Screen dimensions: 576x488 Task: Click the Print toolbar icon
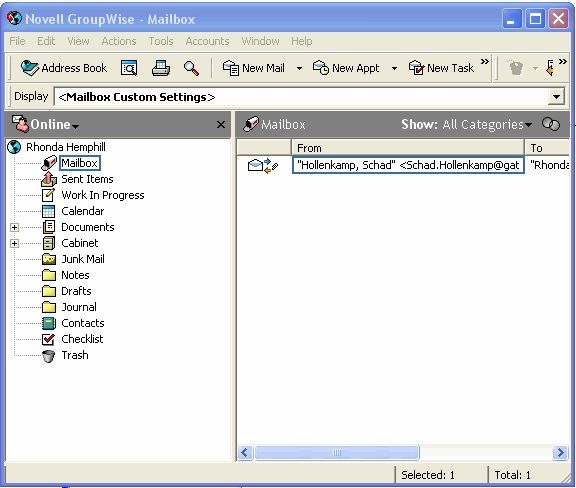coord(161,68)
